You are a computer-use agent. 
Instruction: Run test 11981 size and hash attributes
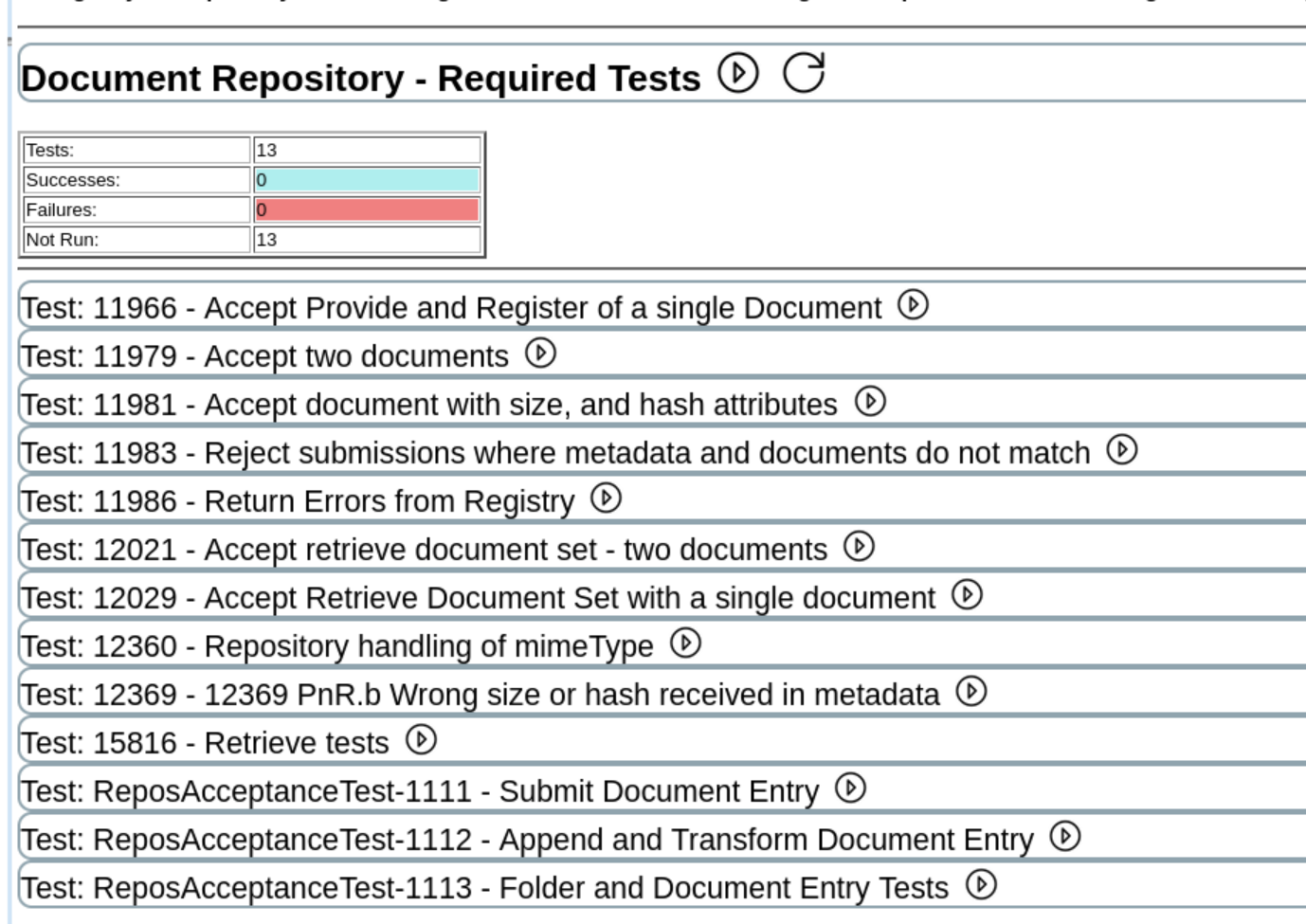click(x=869, y=402)
